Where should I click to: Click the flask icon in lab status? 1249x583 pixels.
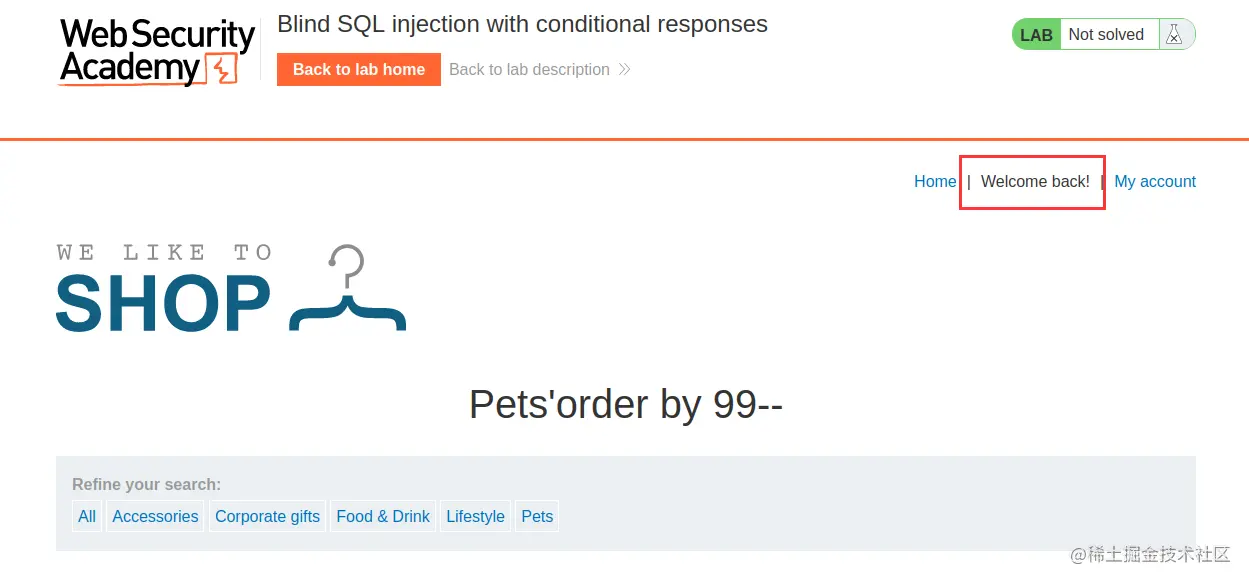tap(1174, 34)
